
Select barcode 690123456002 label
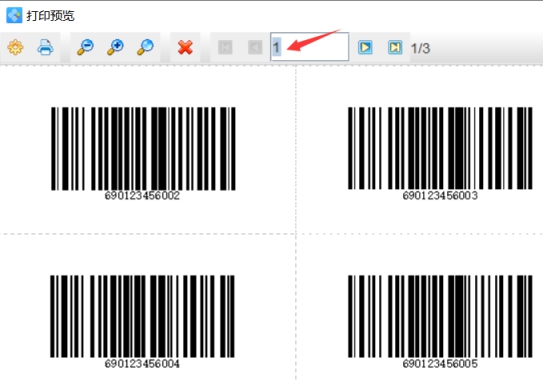click(x=143, y=153)
